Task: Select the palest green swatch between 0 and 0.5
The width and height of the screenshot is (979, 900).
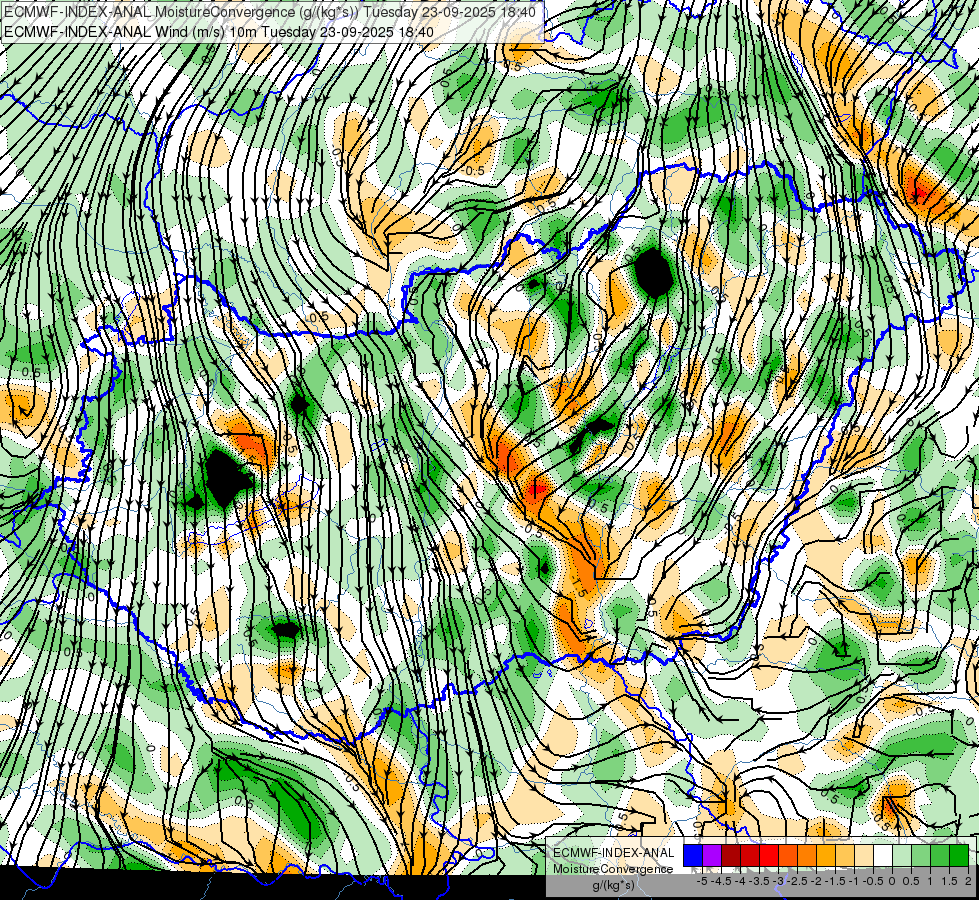Action: tap(902, 855)
